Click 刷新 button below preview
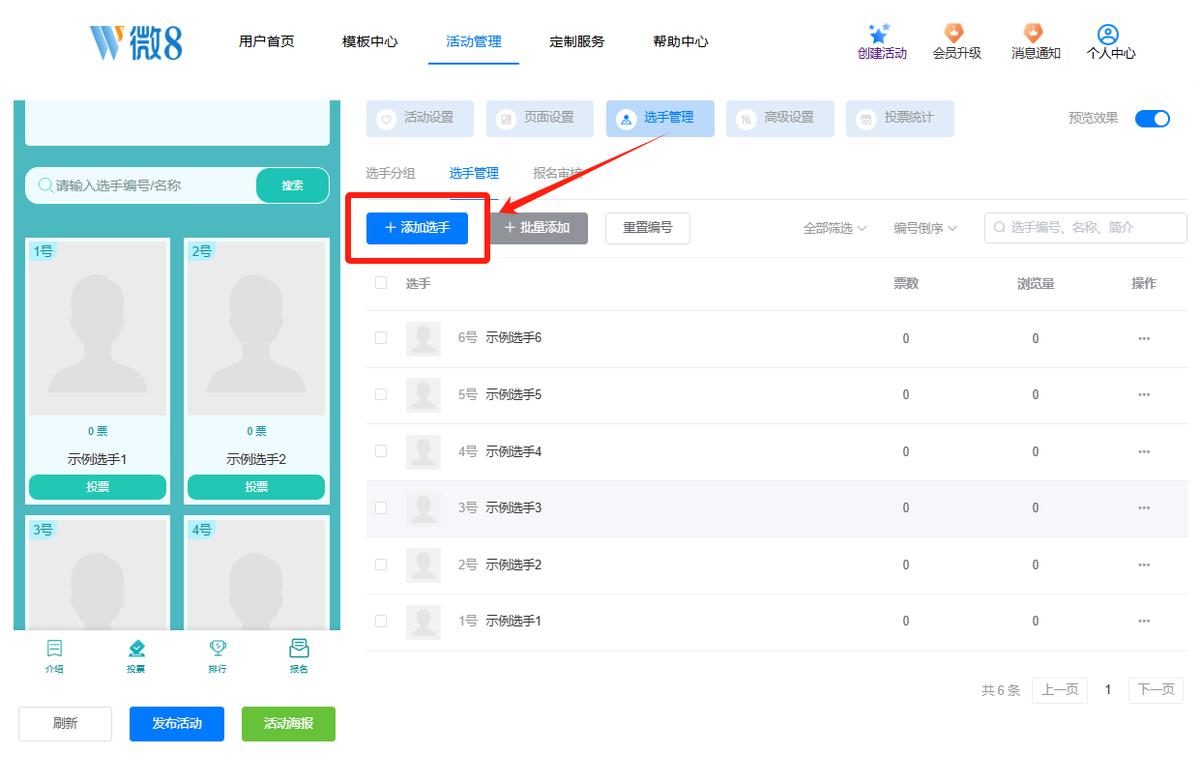 (x=65, y=724)
